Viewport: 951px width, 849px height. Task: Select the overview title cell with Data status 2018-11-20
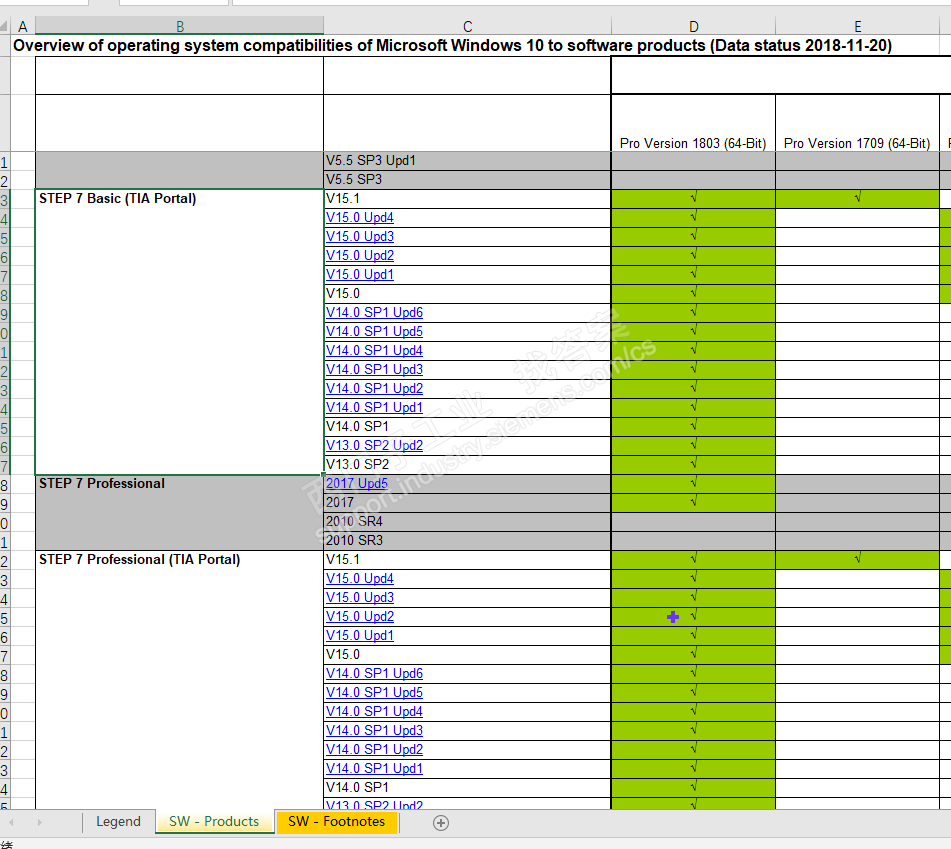pyautogui.click(x=452, y=45)
